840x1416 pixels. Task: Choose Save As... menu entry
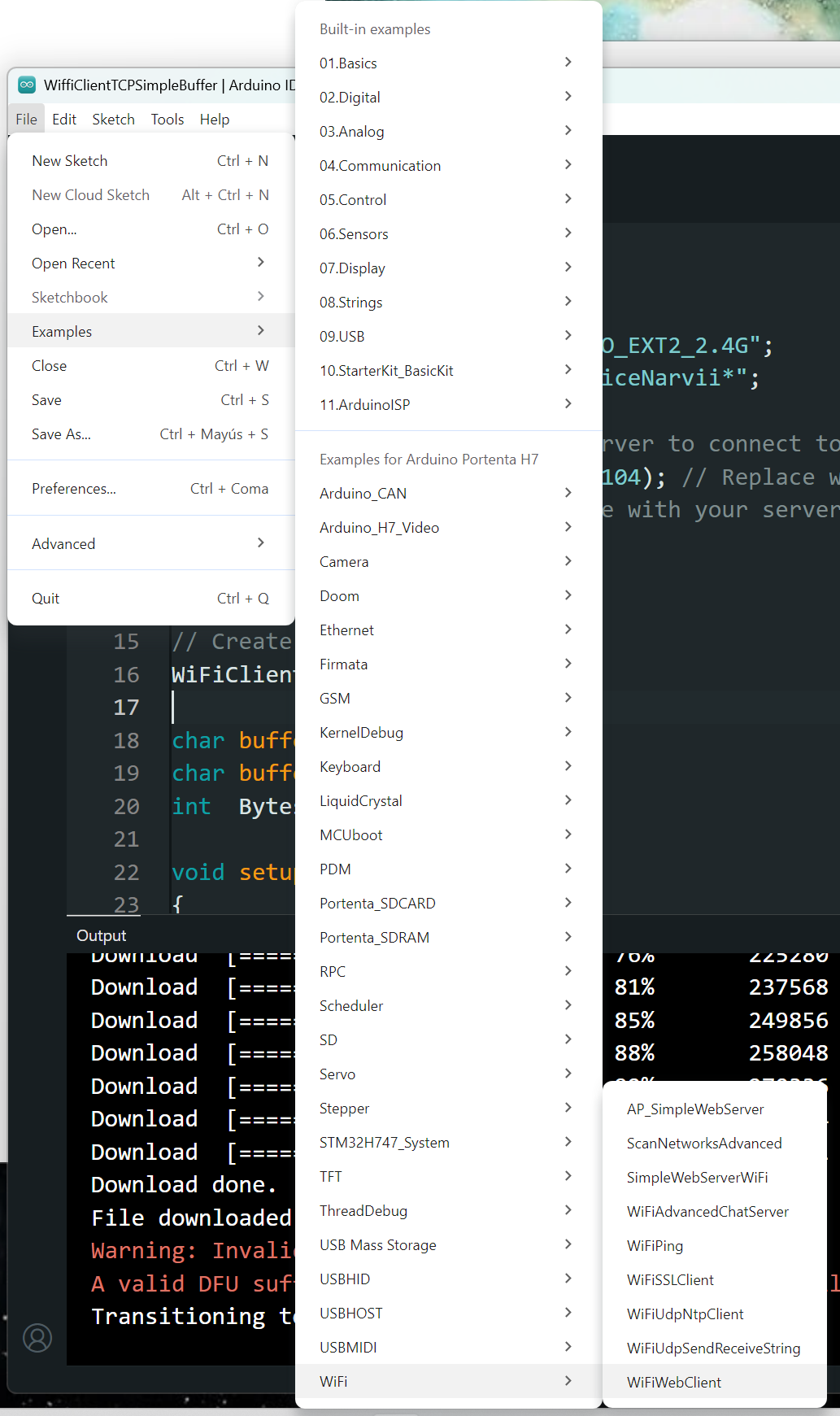tap(150, 434)
